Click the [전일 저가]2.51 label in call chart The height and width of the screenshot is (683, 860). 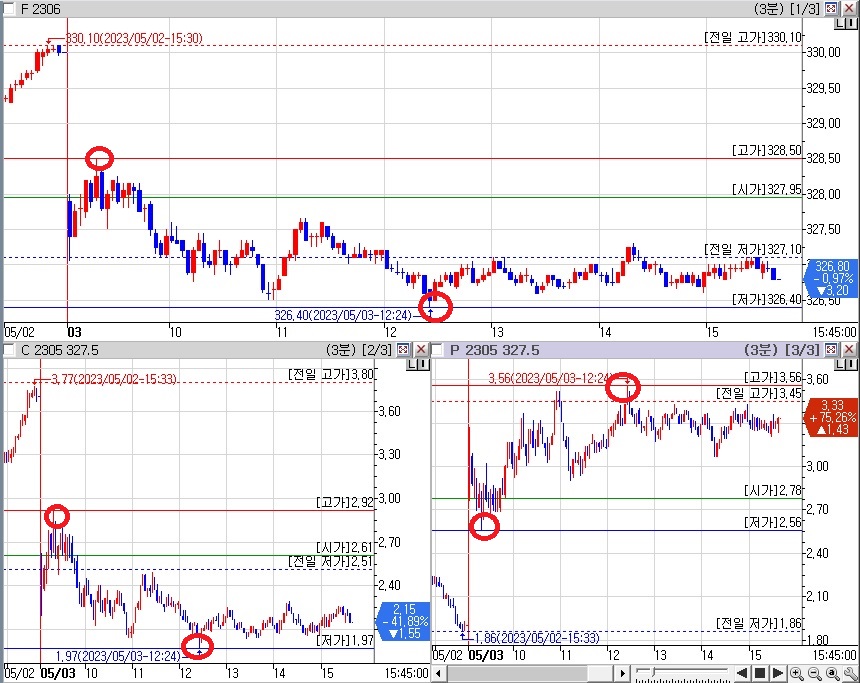click(x=331, y=561)
